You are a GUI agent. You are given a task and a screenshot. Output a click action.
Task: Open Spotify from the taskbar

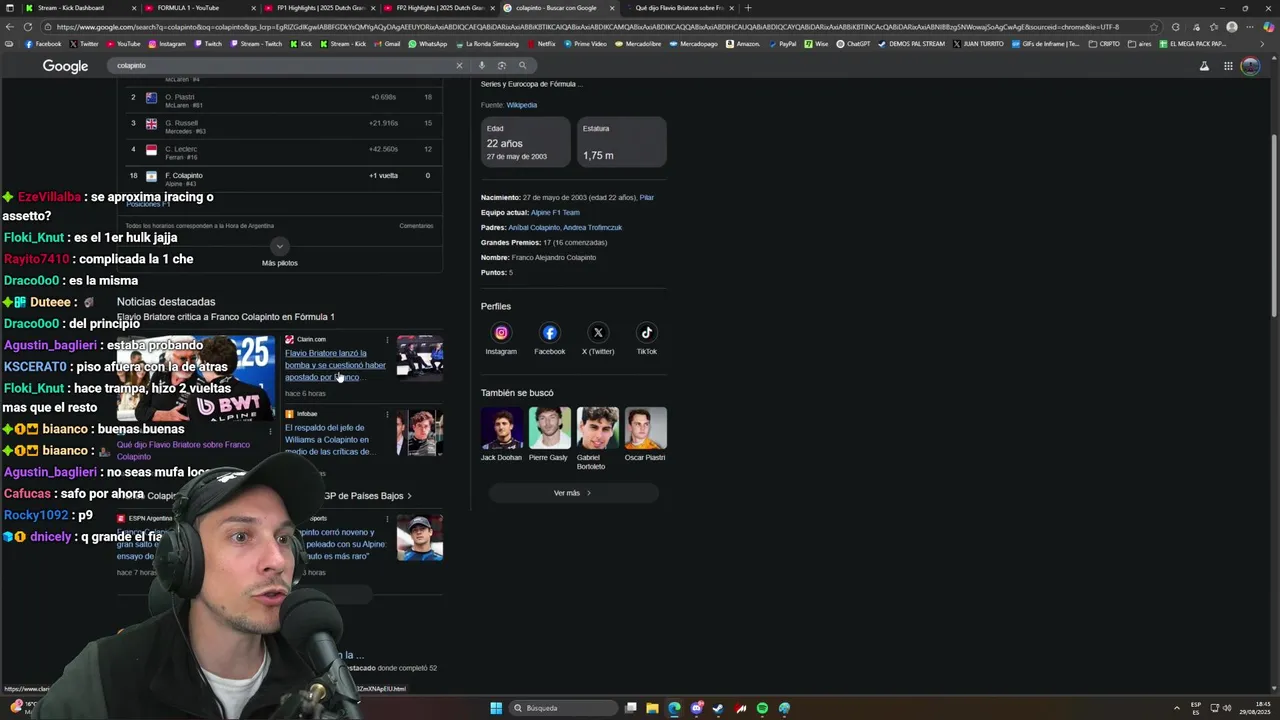pos(762,708)
